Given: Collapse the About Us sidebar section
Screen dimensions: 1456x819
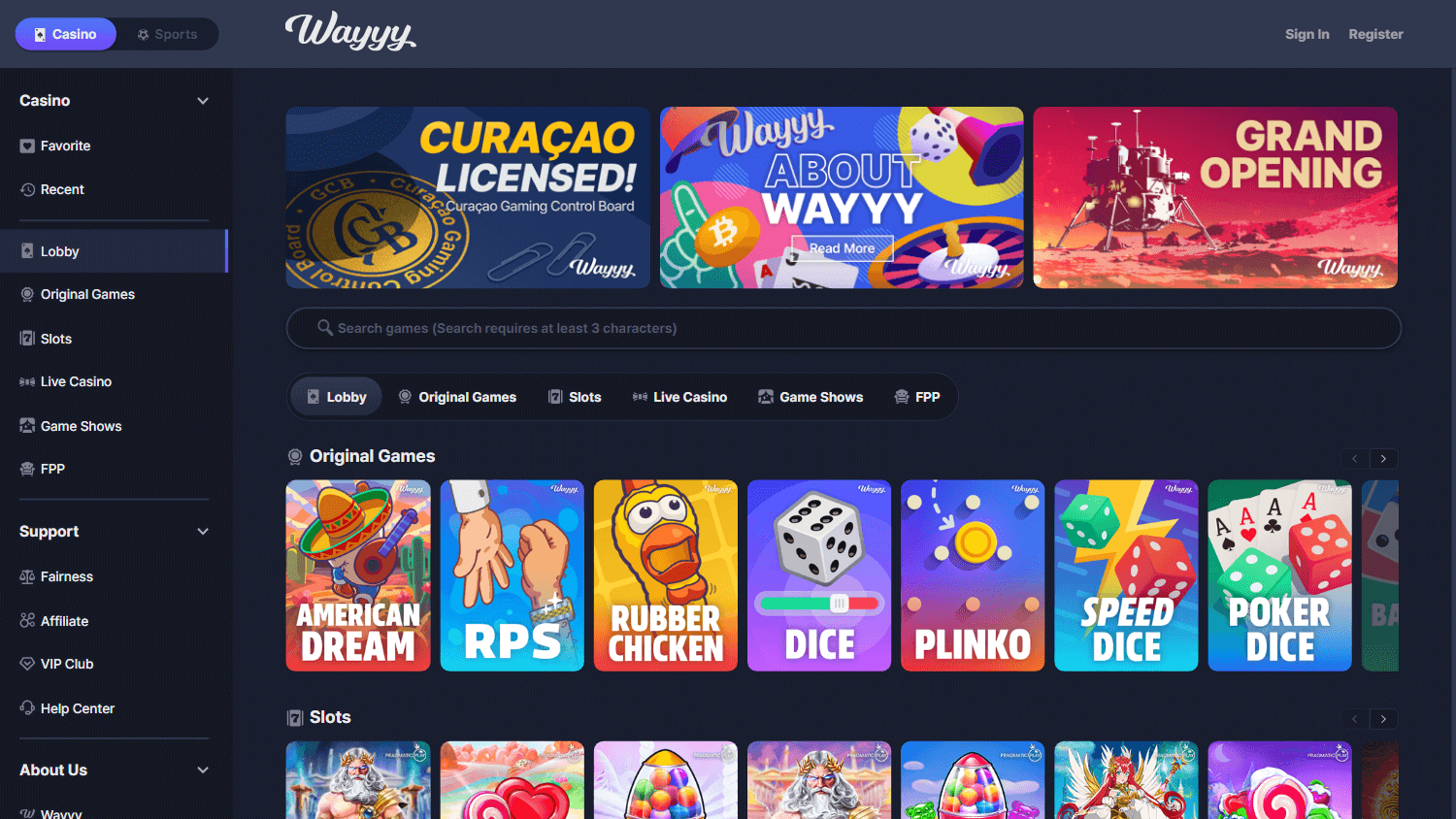Looking at the screenshot, I should coord(203,770).
